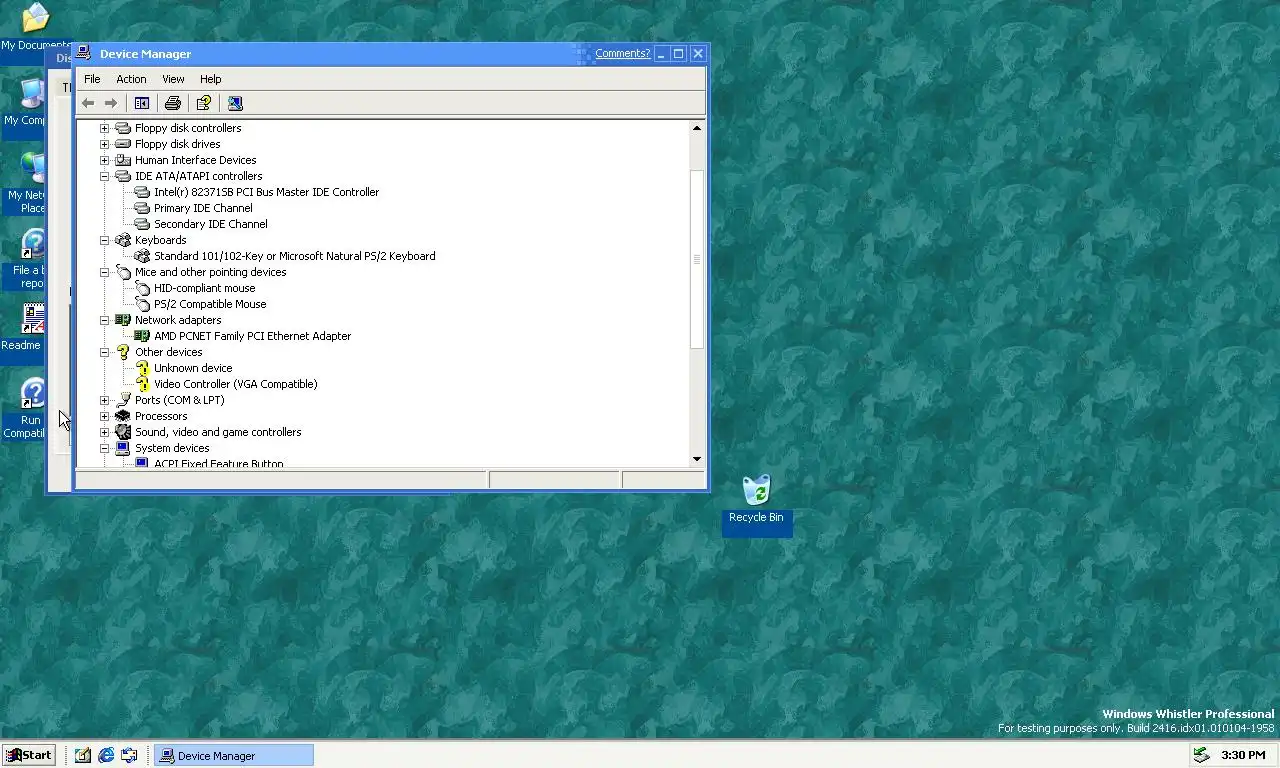The height and width of the screenshot is (768, 1280).
Task: Open the Help menu
Action: [x=210, y=79]
